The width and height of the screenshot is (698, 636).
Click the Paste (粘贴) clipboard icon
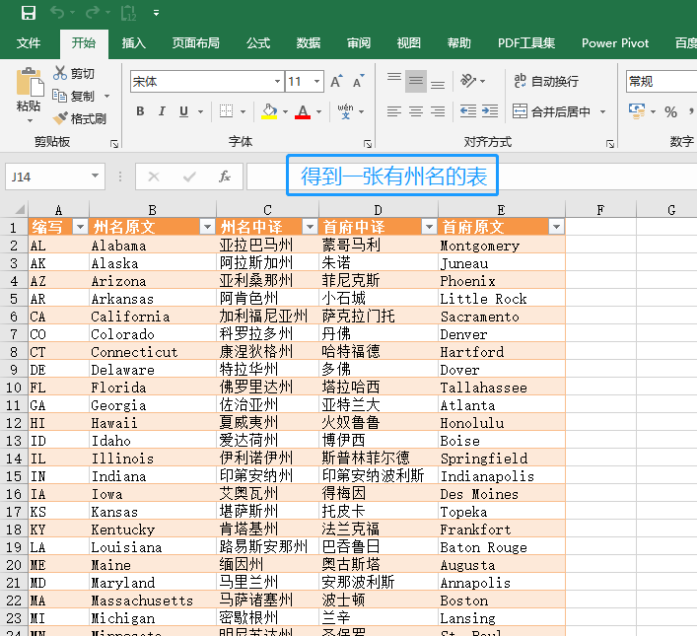pos(28,85)
